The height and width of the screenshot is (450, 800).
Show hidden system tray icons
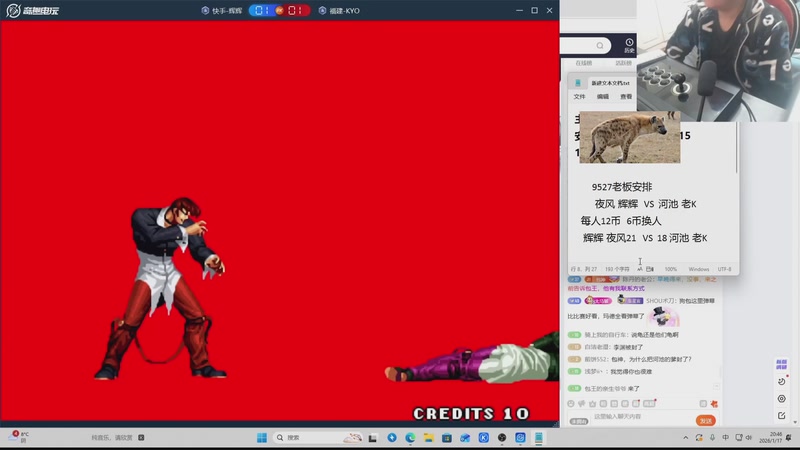(x=686, y=438)
